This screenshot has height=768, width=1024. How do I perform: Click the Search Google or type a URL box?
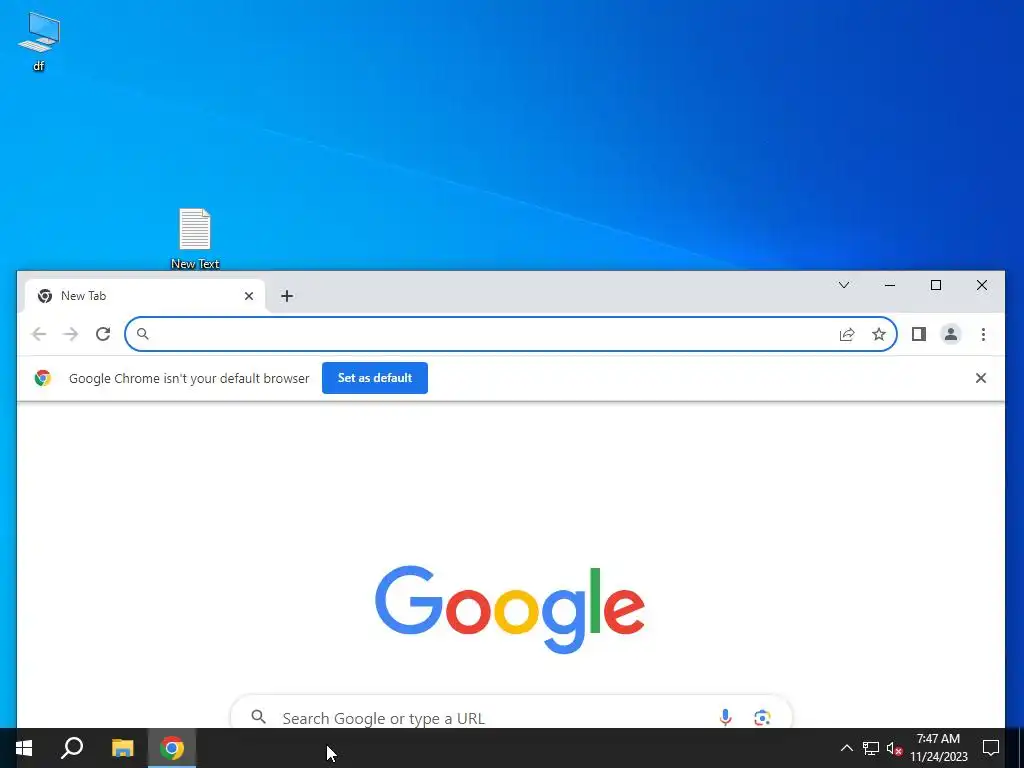(511, 714)
